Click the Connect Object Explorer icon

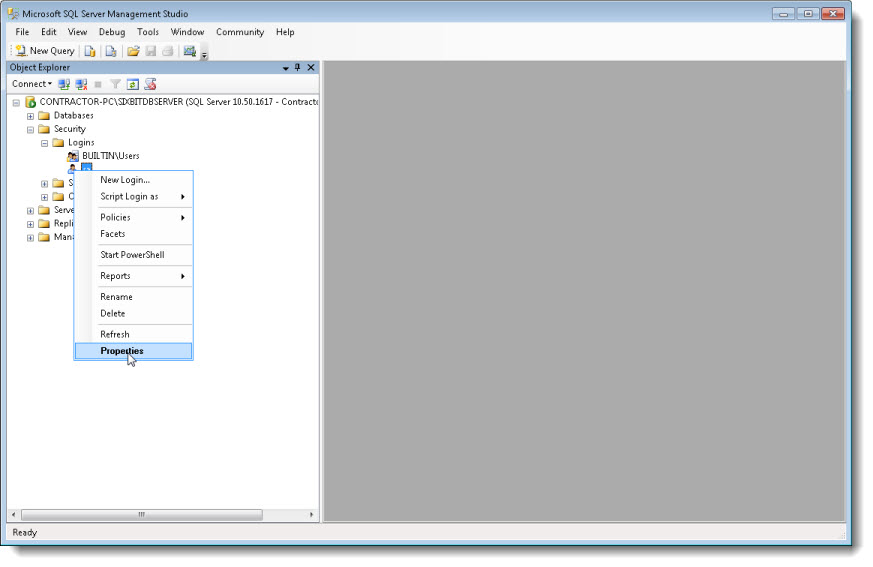(x=64, y=84)
